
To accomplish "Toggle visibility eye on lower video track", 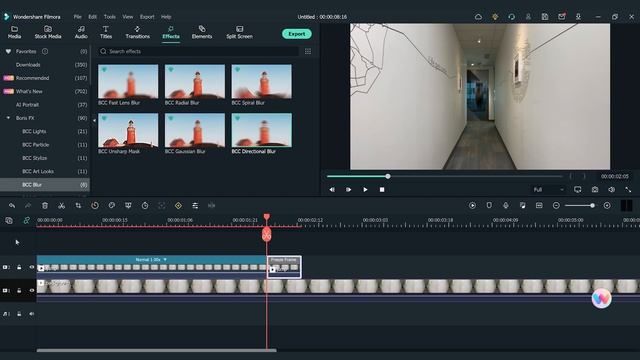I will tap(31, 291).
